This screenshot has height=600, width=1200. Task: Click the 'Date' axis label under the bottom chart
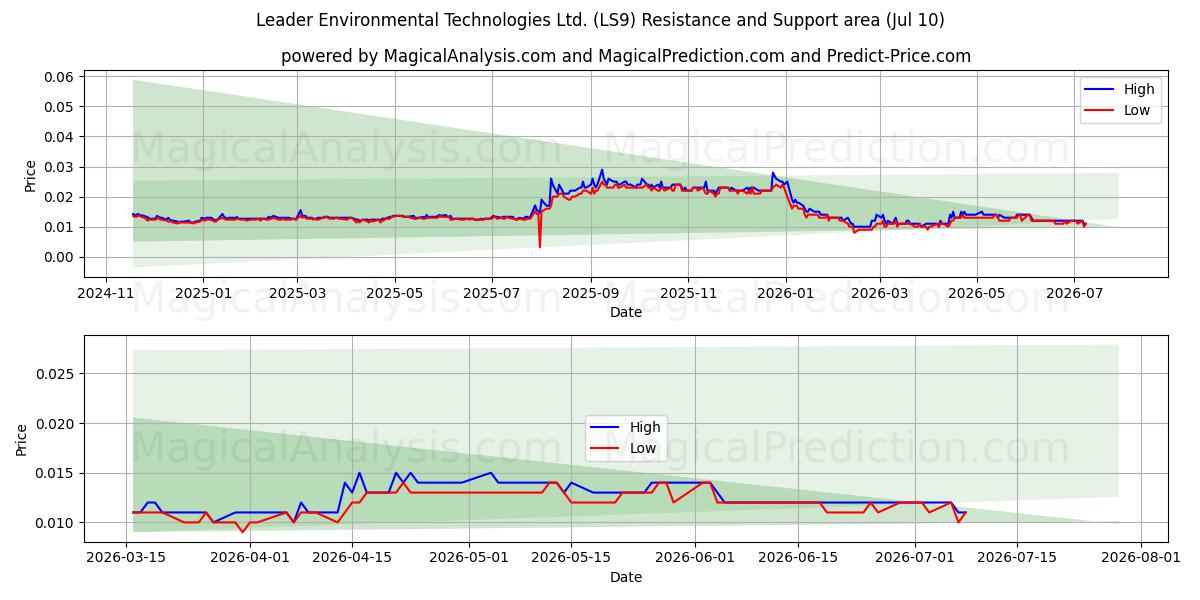[x=626, y=577]
